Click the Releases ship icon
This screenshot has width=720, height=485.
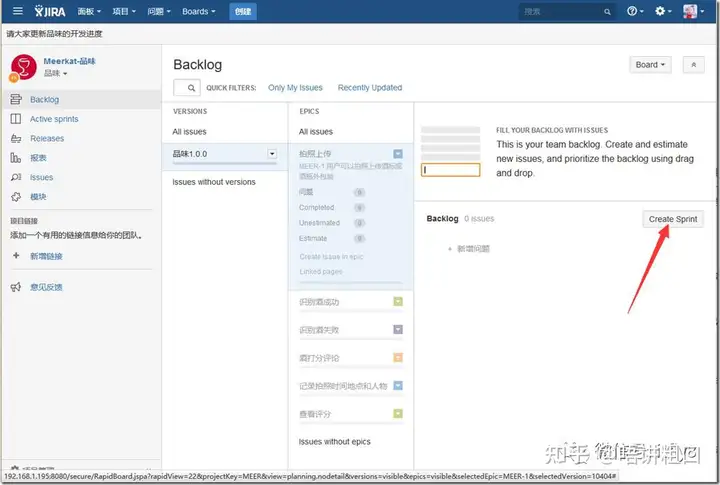pyautogui.click(x=16, y=138)
